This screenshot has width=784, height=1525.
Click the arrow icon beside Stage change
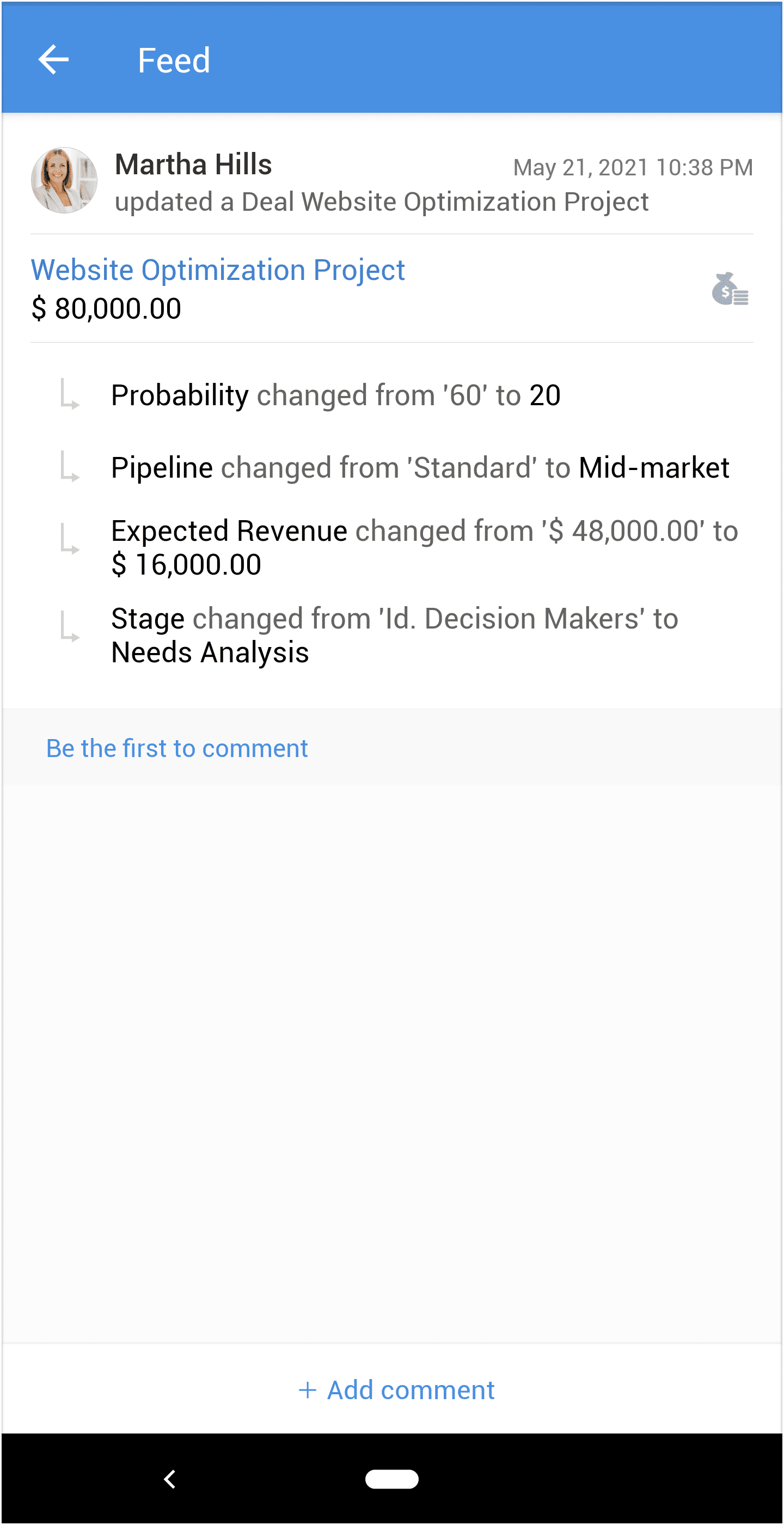pyautogui.click(x=70, y=627)
